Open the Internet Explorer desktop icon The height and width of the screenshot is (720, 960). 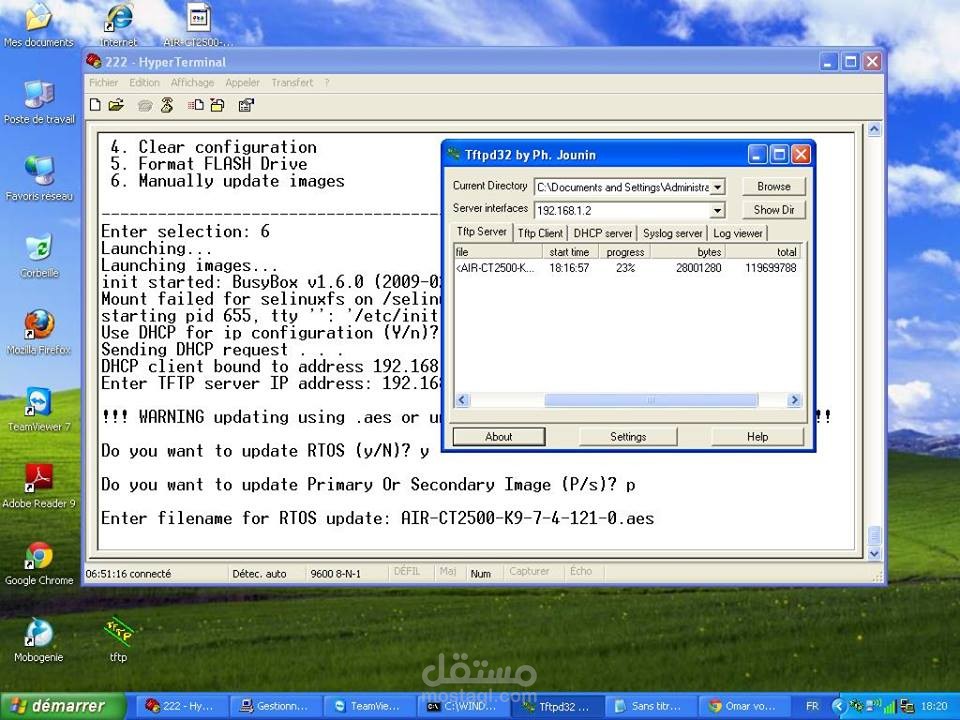[x=119, y=24]
